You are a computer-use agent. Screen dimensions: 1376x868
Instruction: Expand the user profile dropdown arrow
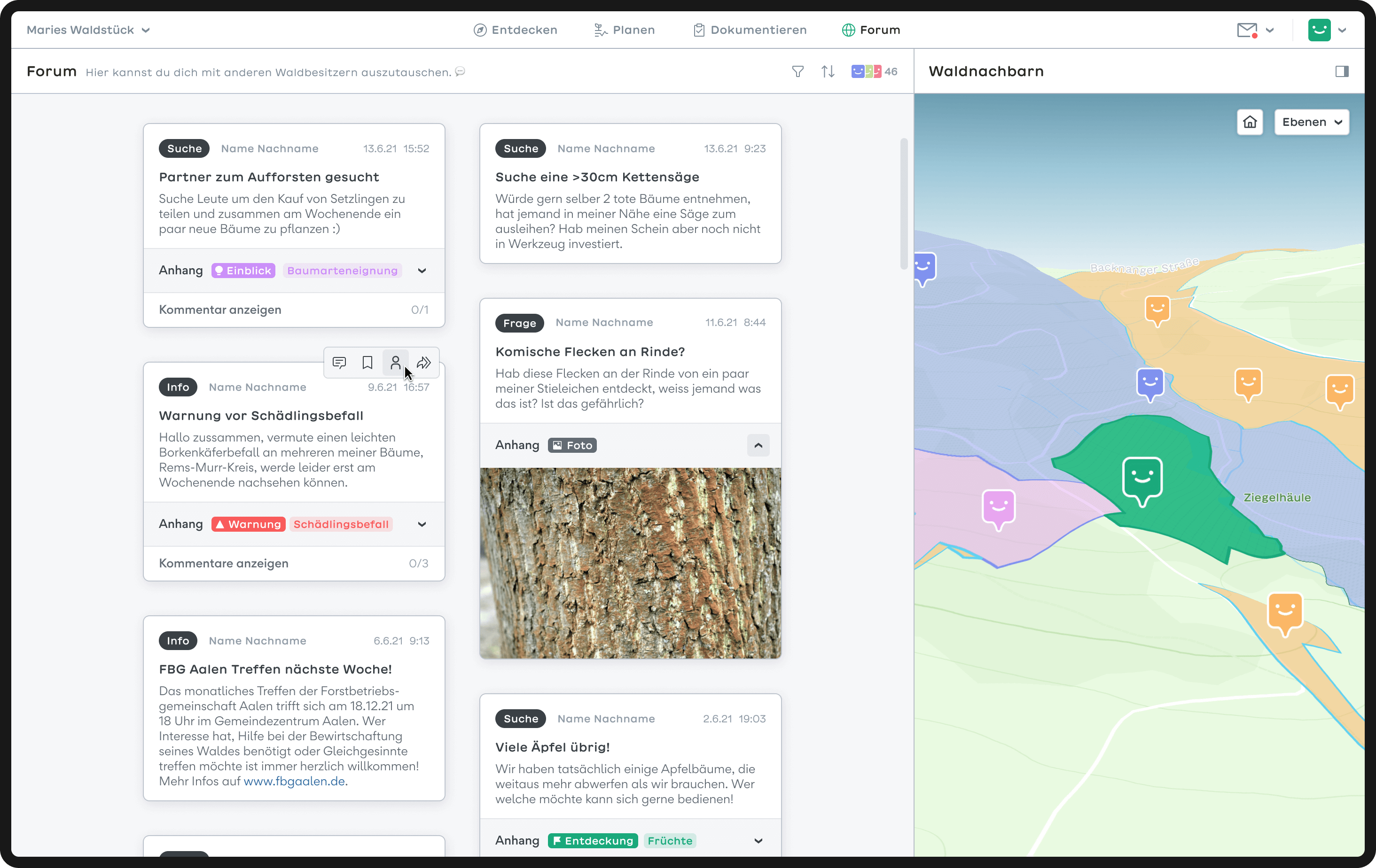tap(1342, 30)
